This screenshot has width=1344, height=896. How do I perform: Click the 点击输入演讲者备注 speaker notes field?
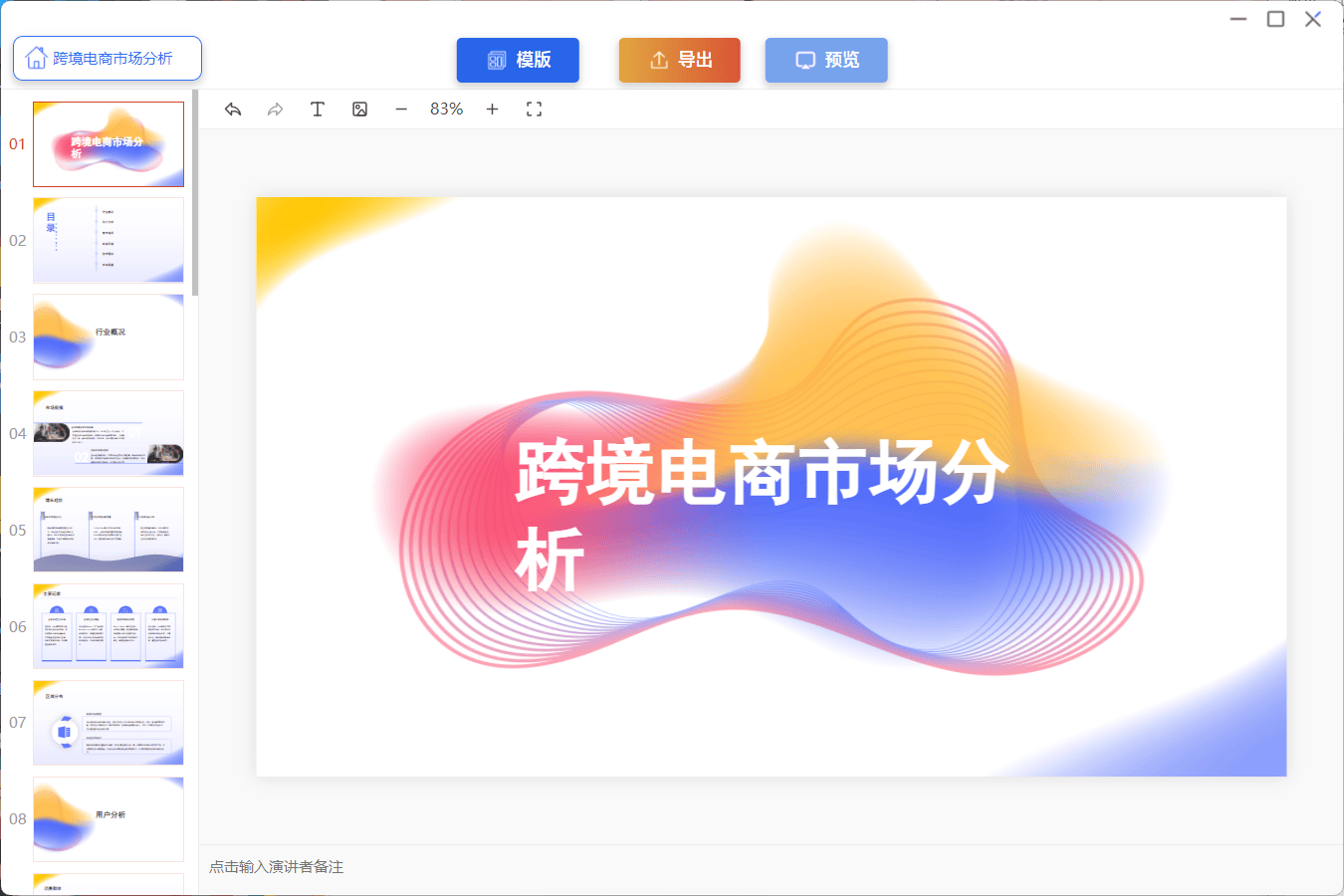point(772,867)
